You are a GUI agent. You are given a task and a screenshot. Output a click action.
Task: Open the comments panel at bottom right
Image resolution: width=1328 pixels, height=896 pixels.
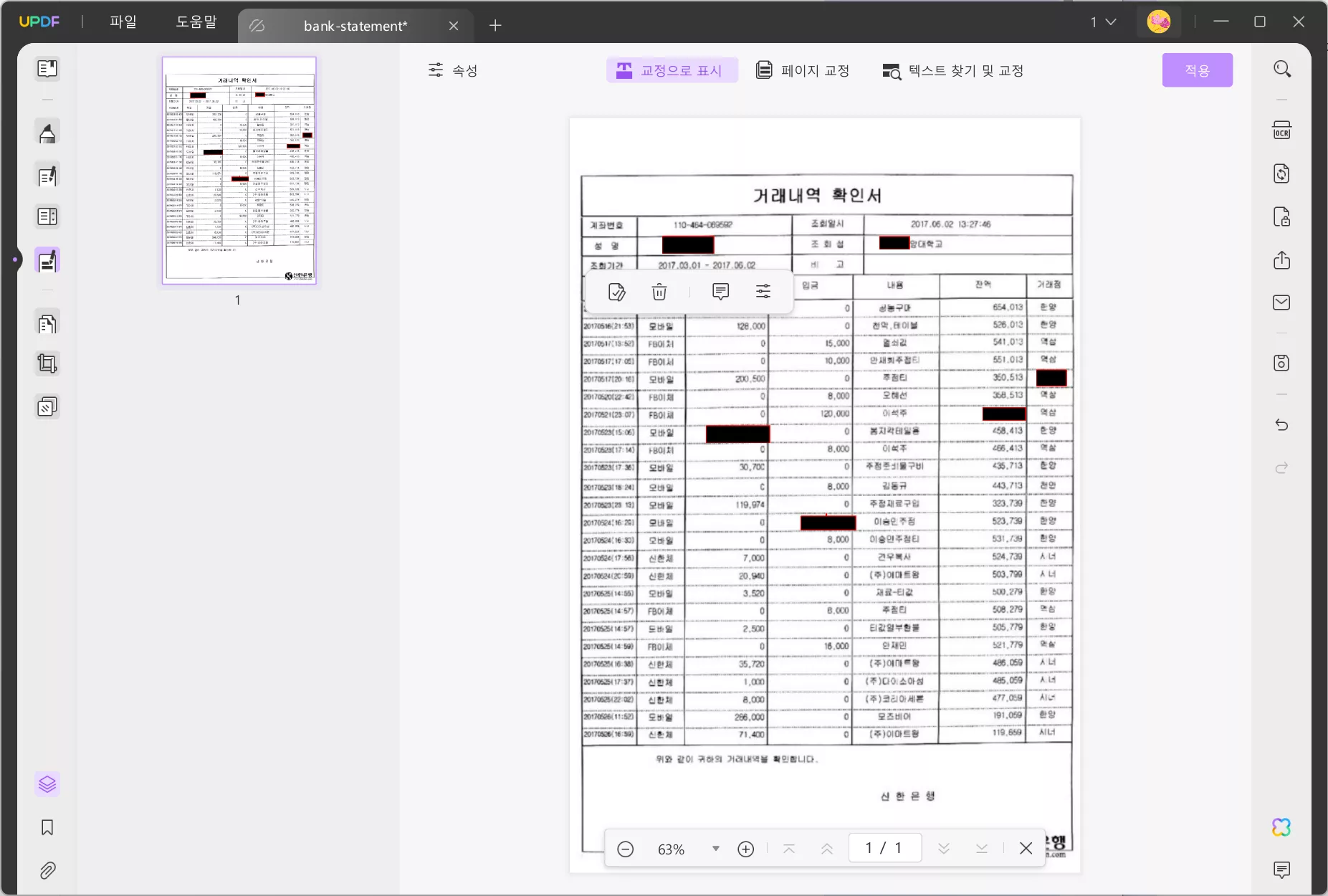[1281, 870]
